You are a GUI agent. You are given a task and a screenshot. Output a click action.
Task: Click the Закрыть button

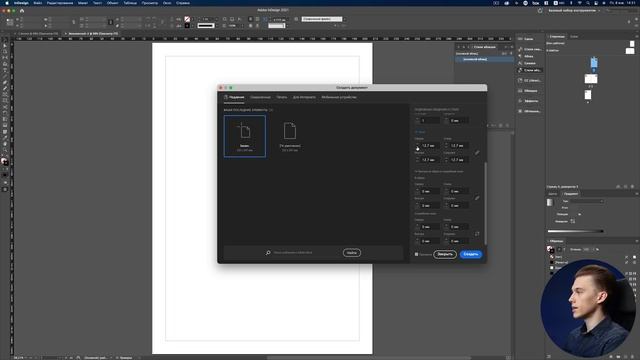pyautogui.click(x=444, y=254)
